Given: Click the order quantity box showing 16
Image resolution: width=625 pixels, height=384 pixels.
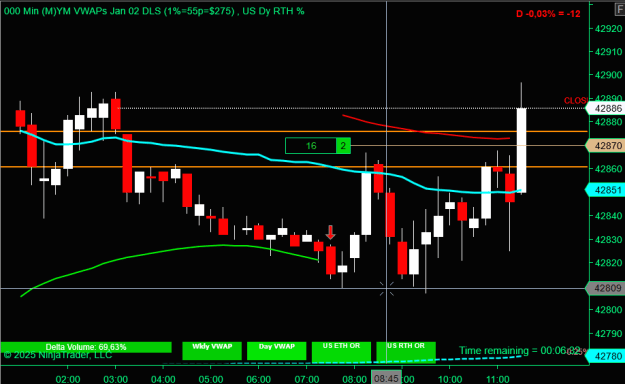Looking at the screenshot, I should click(311, 146).
